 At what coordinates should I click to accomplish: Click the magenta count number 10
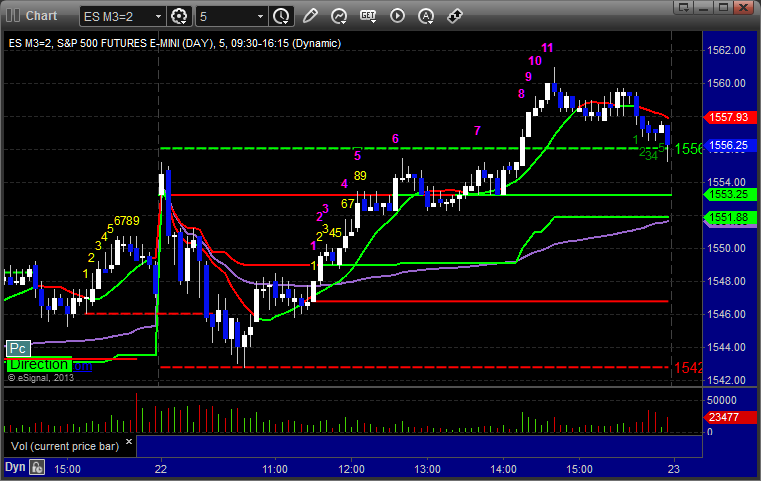(534, 61)
